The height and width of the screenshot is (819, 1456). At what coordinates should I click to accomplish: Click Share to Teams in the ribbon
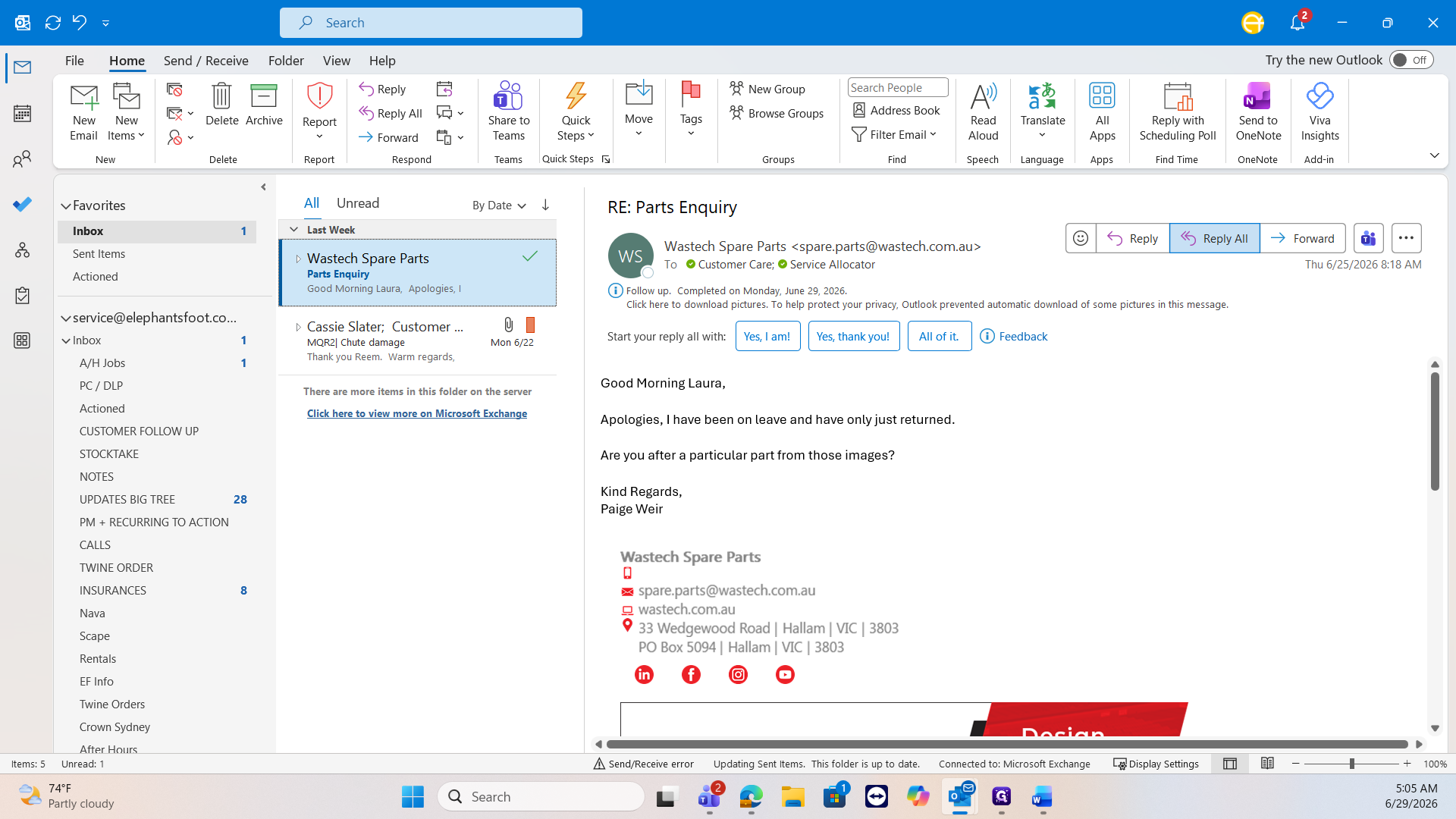[509, 112]
